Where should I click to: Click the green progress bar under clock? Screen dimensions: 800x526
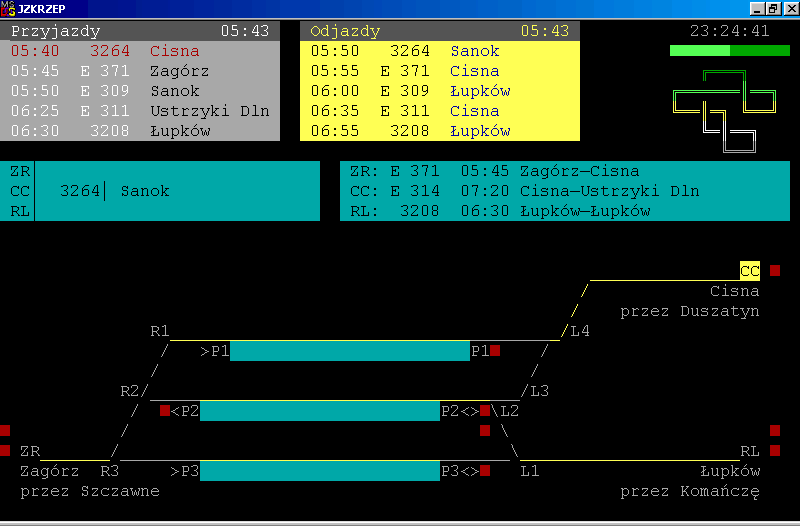pos(730,50)
